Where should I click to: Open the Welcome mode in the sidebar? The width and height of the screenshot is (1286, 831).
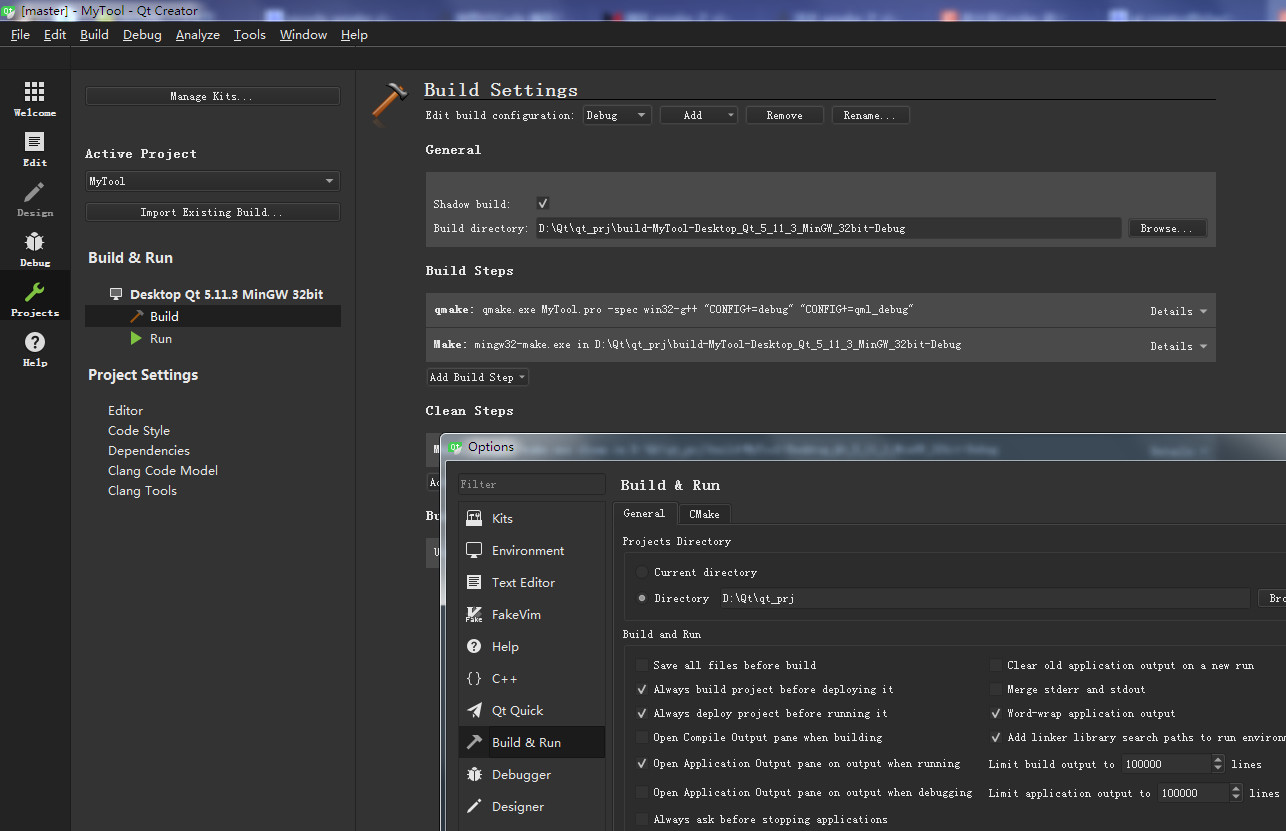tap(35, 99)
